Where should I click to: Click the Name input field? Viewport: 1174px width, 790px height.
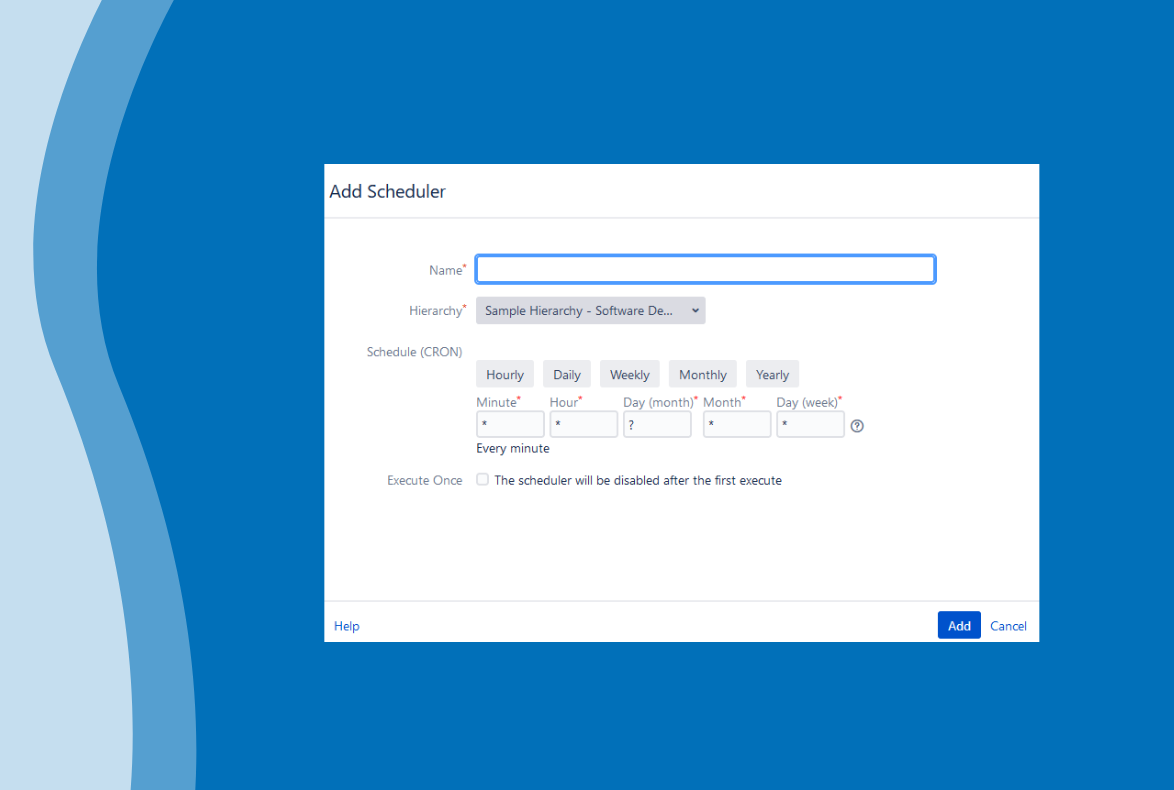(x=705, y=268)
